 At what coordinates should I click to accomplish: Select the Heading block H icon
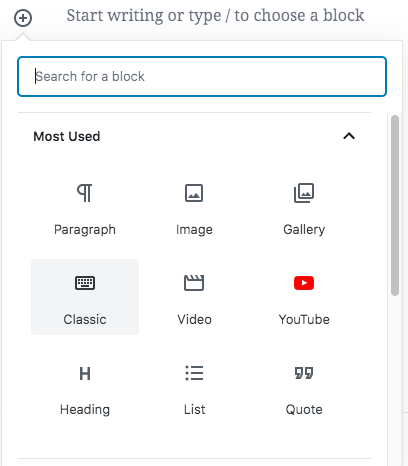[85, 373]
